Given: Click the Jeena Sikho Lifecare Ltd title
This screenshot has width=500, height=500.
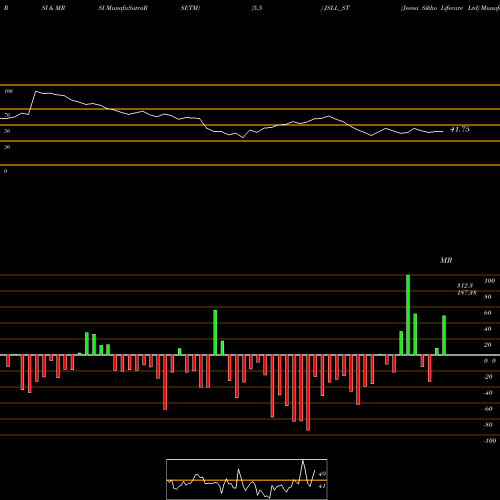Looking at the screenshot, I should point(440,8).
